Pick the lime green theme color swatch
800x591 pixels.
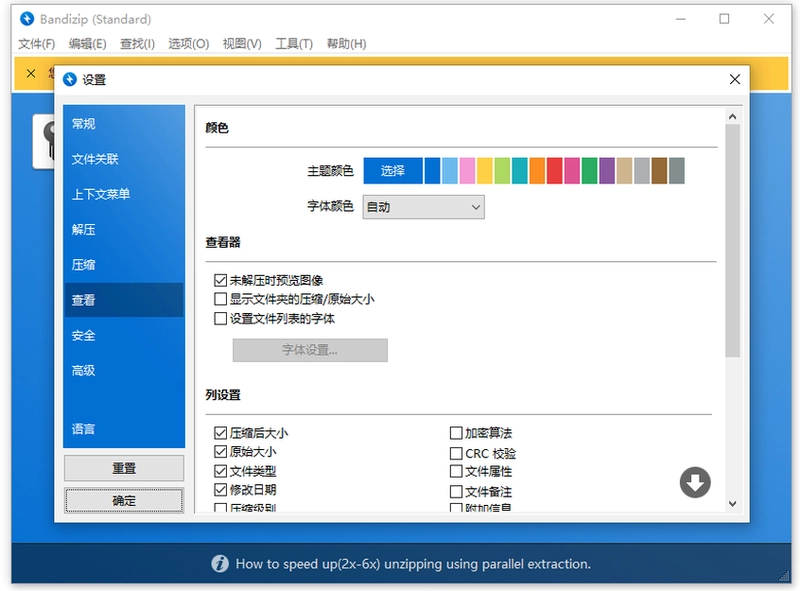click(502, 170)
